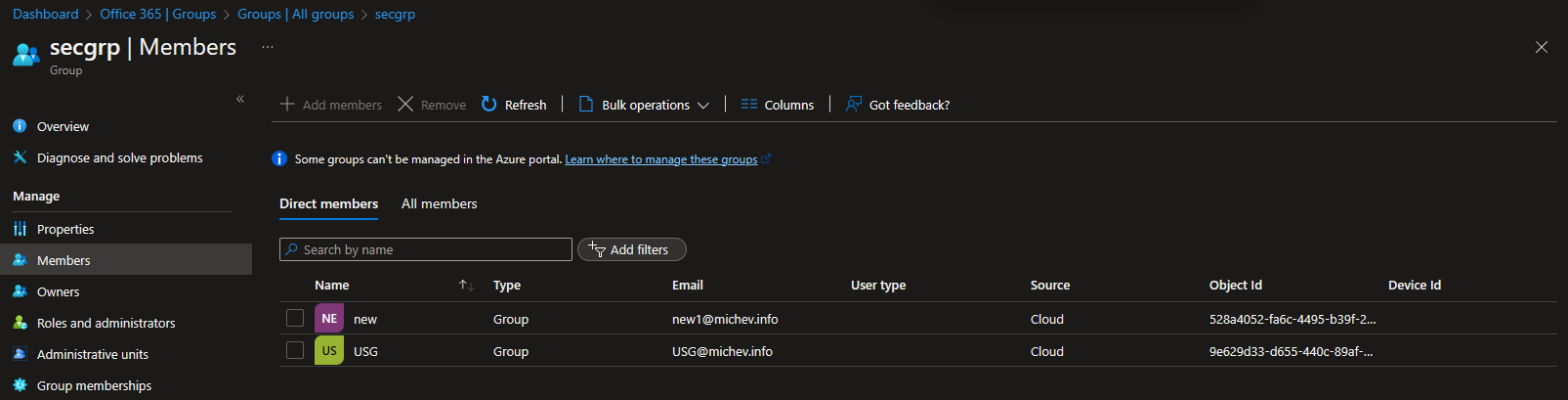Click the Add members plus icon

coord(287,104)
